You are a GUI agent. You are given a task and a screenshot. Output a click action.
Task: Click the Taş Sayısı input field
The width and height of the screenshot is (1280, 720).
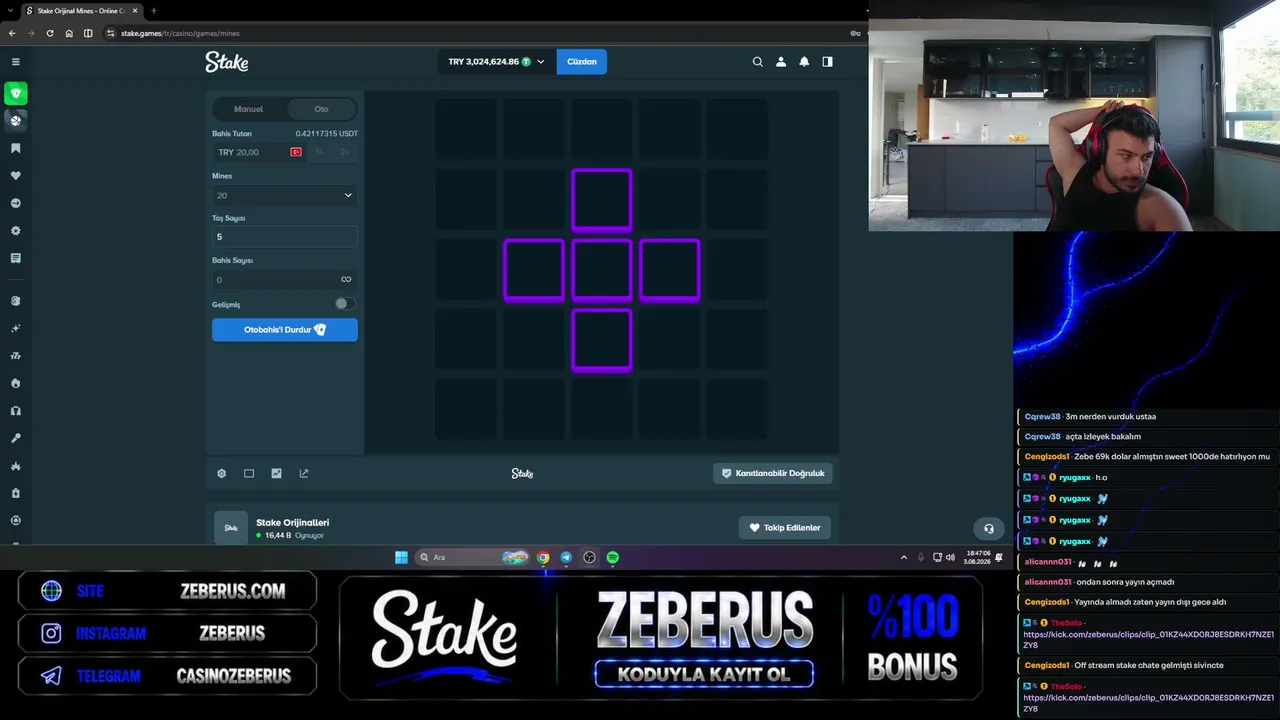[284, 237]
